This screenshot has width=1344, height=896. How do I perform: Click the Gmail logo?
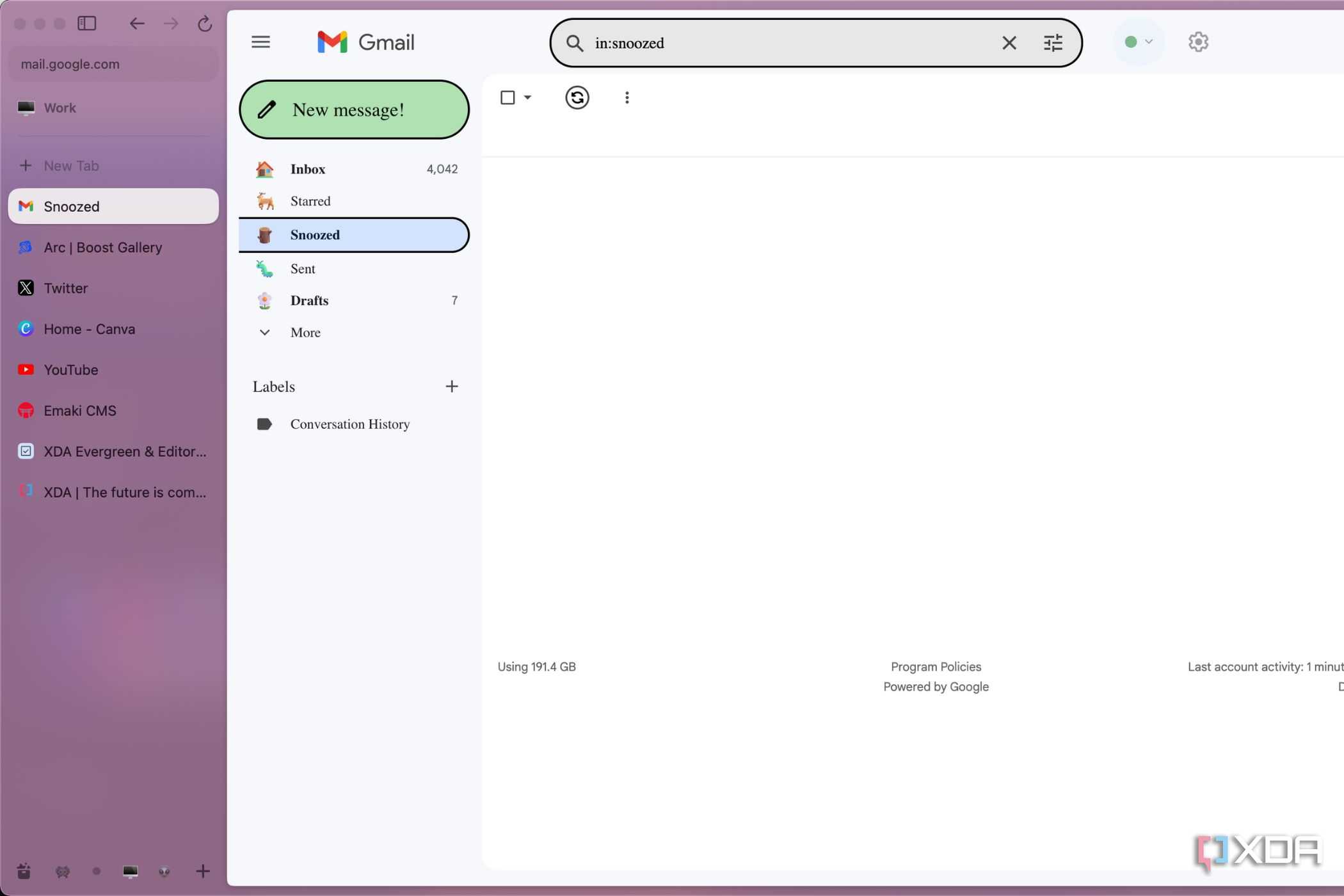[x=366, y=42]
